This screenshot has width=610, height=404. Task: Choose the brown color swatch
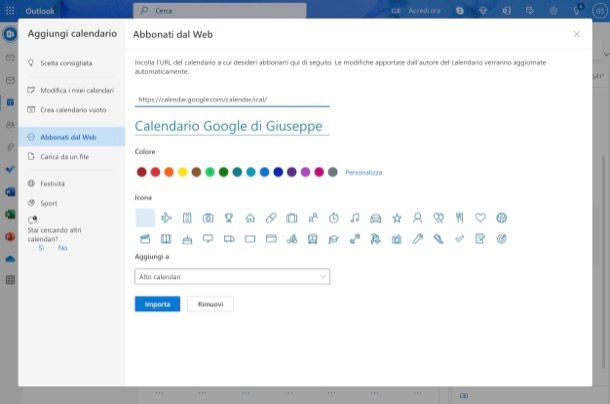(x=196, y=172)
